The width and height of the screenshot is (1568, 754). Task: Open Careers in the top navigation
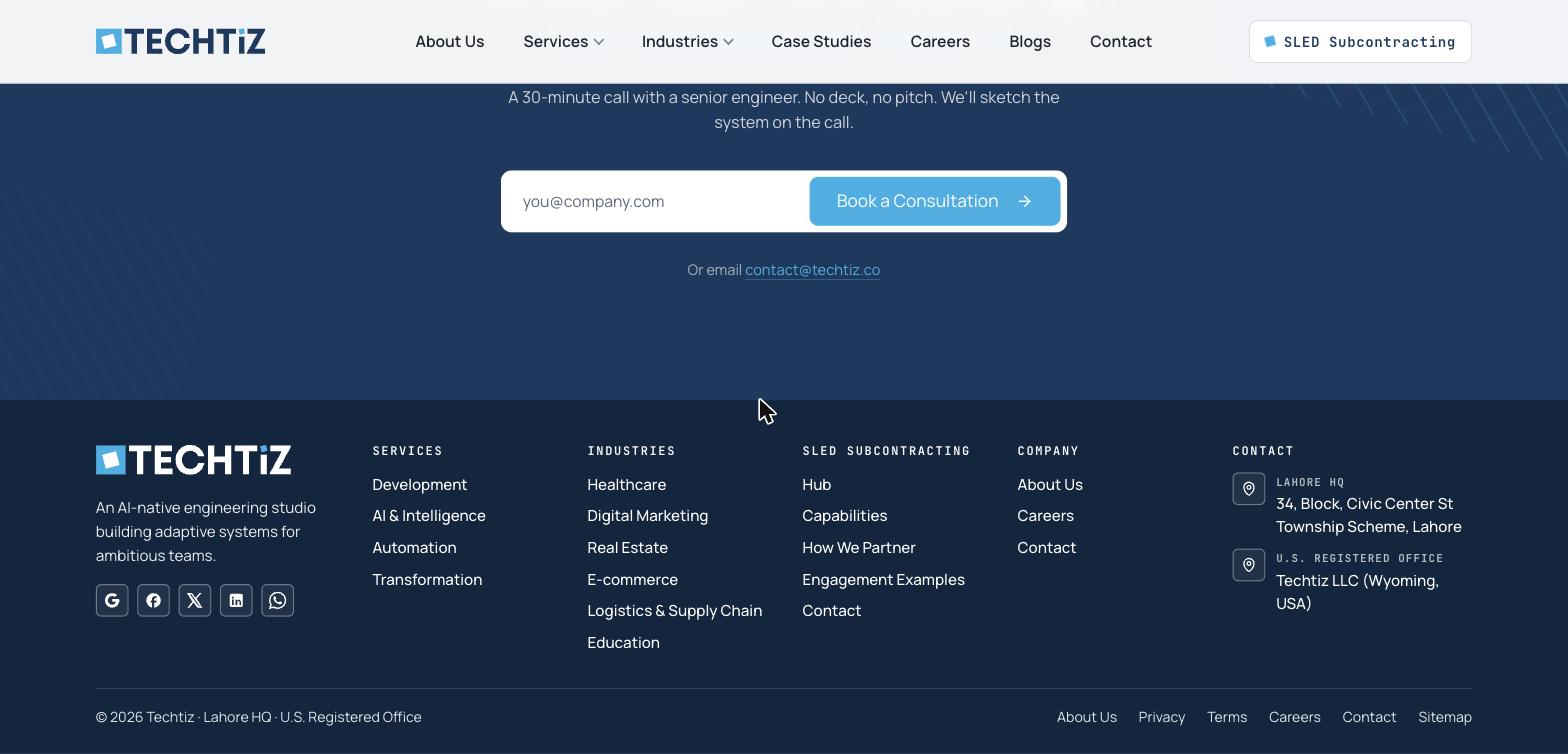pyautogui.click(x=940, y=41)
